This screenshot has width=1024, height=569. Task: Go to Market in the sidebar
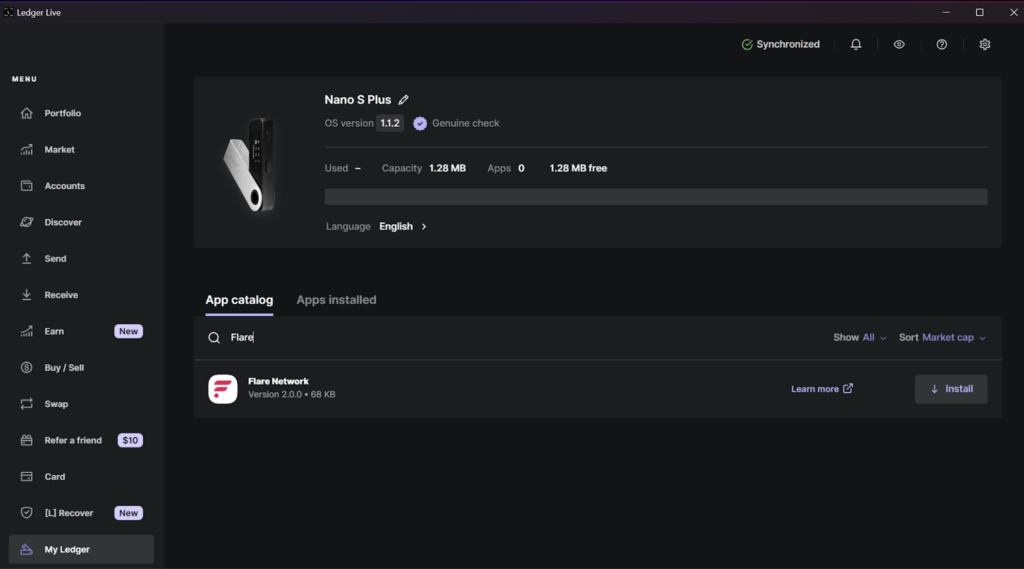click(59, 150)
